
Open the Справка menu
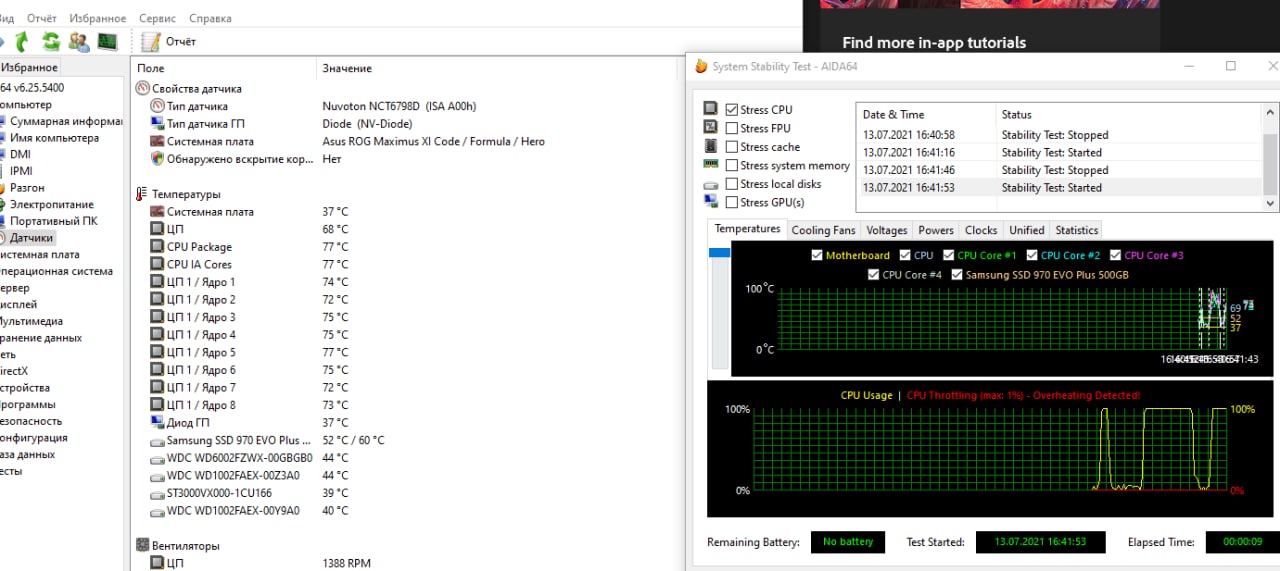click(209, 18)
